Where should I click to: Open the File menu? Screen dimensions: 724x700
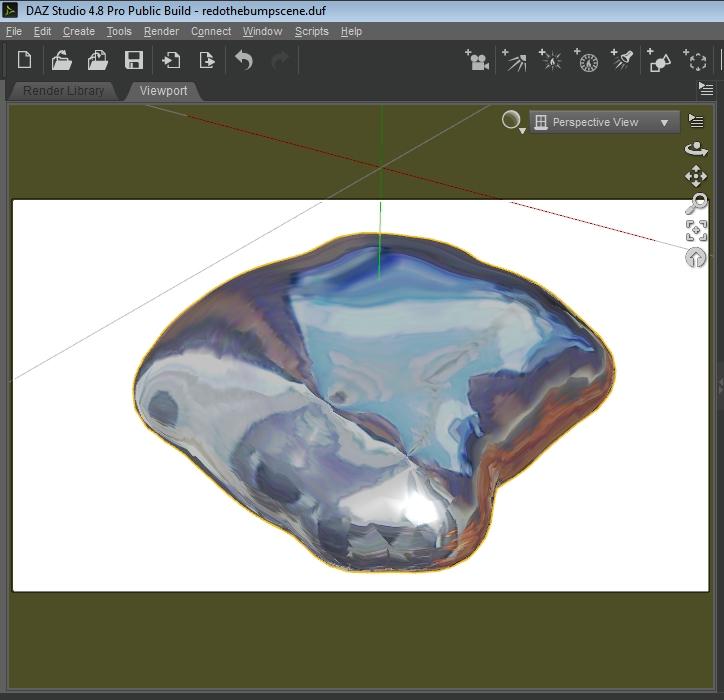(x=14, y=31)
